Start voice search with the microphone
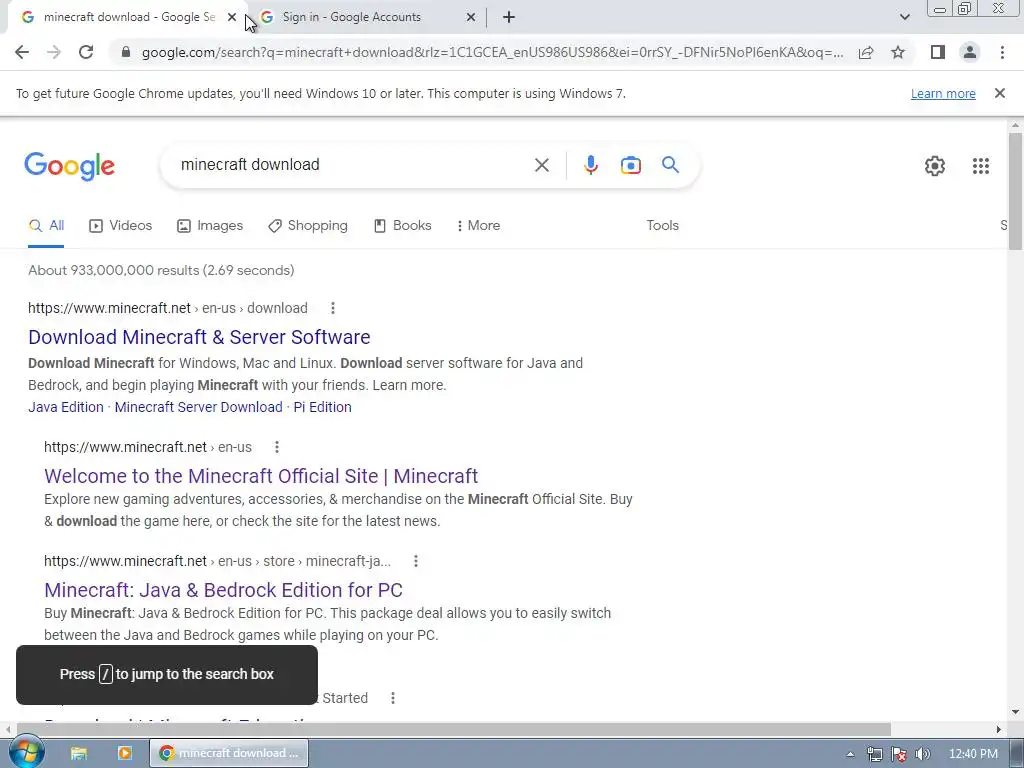 (x=590, y=165)
